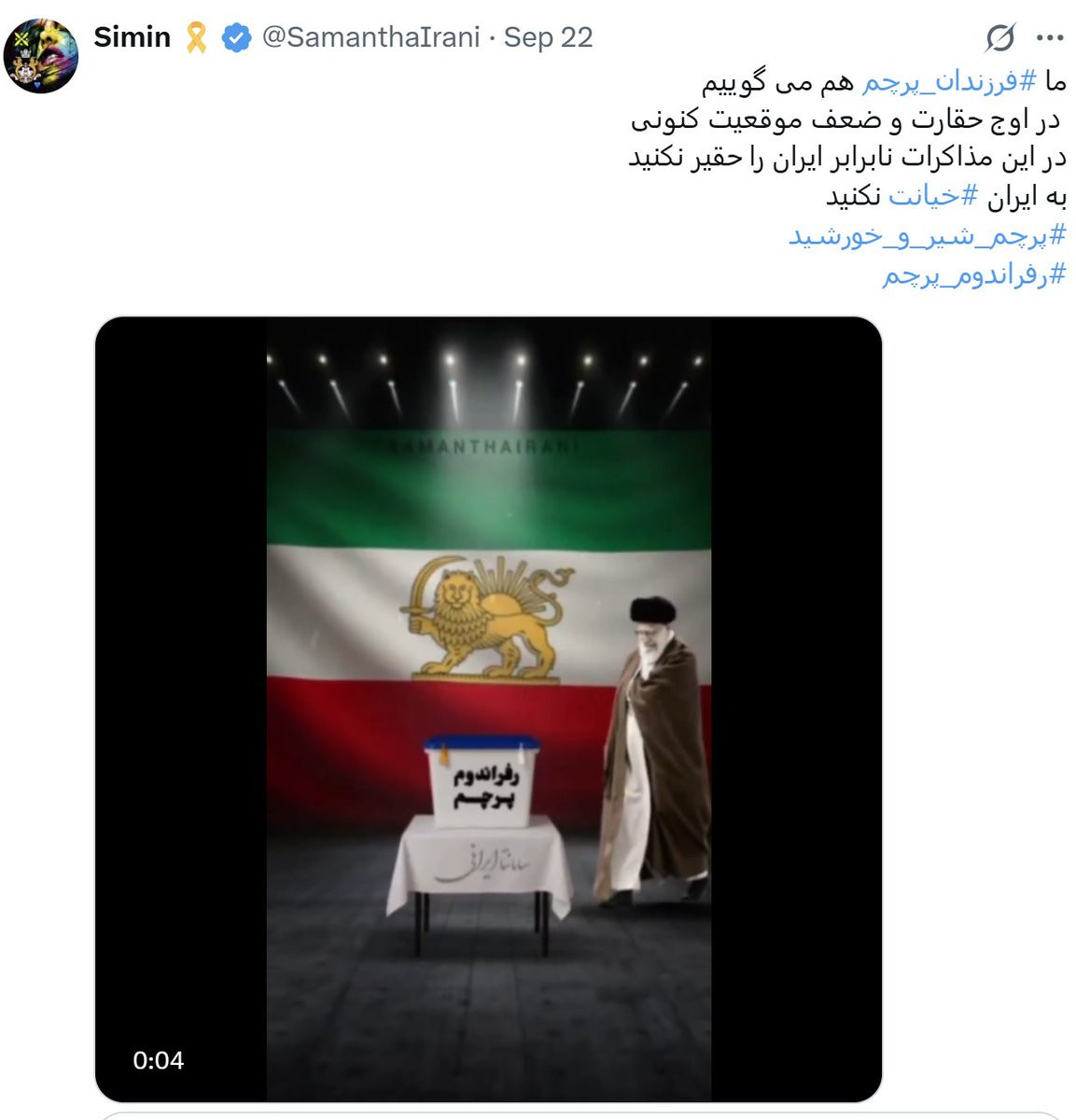The width and height of the screenshot is (1076, 1120).
Task: Click the 0:04 video duration label
Action: click(158, 1060)
